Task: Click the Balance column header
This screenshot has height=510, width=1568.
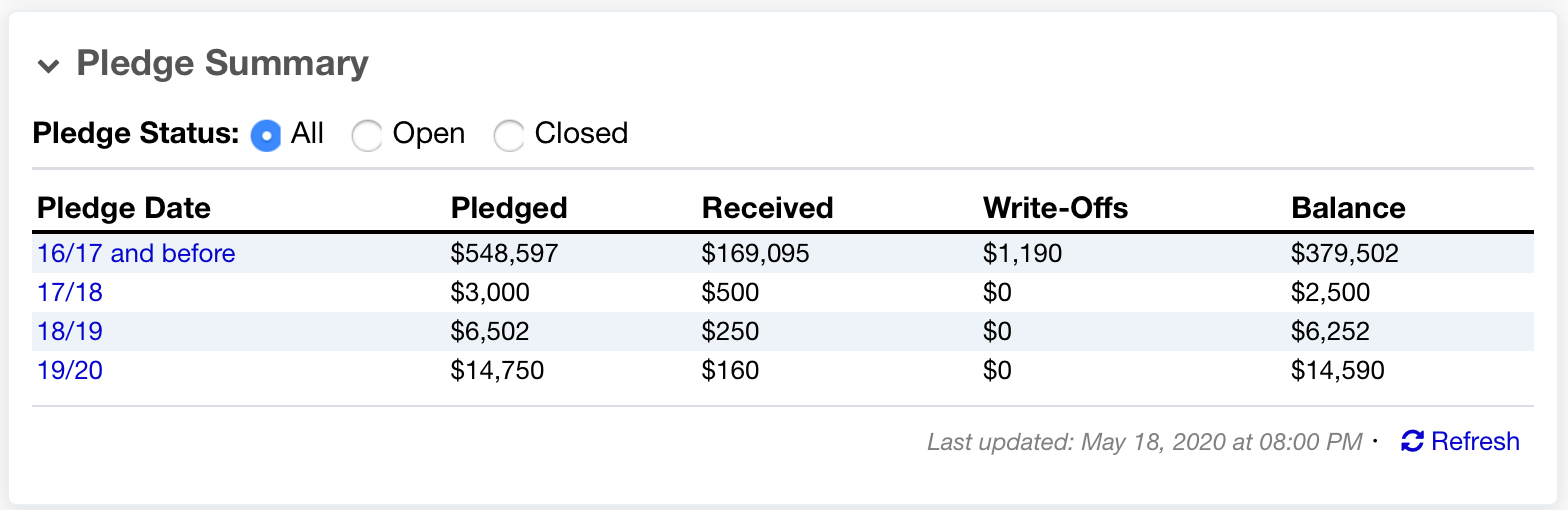Action: tap(1348, 208)
